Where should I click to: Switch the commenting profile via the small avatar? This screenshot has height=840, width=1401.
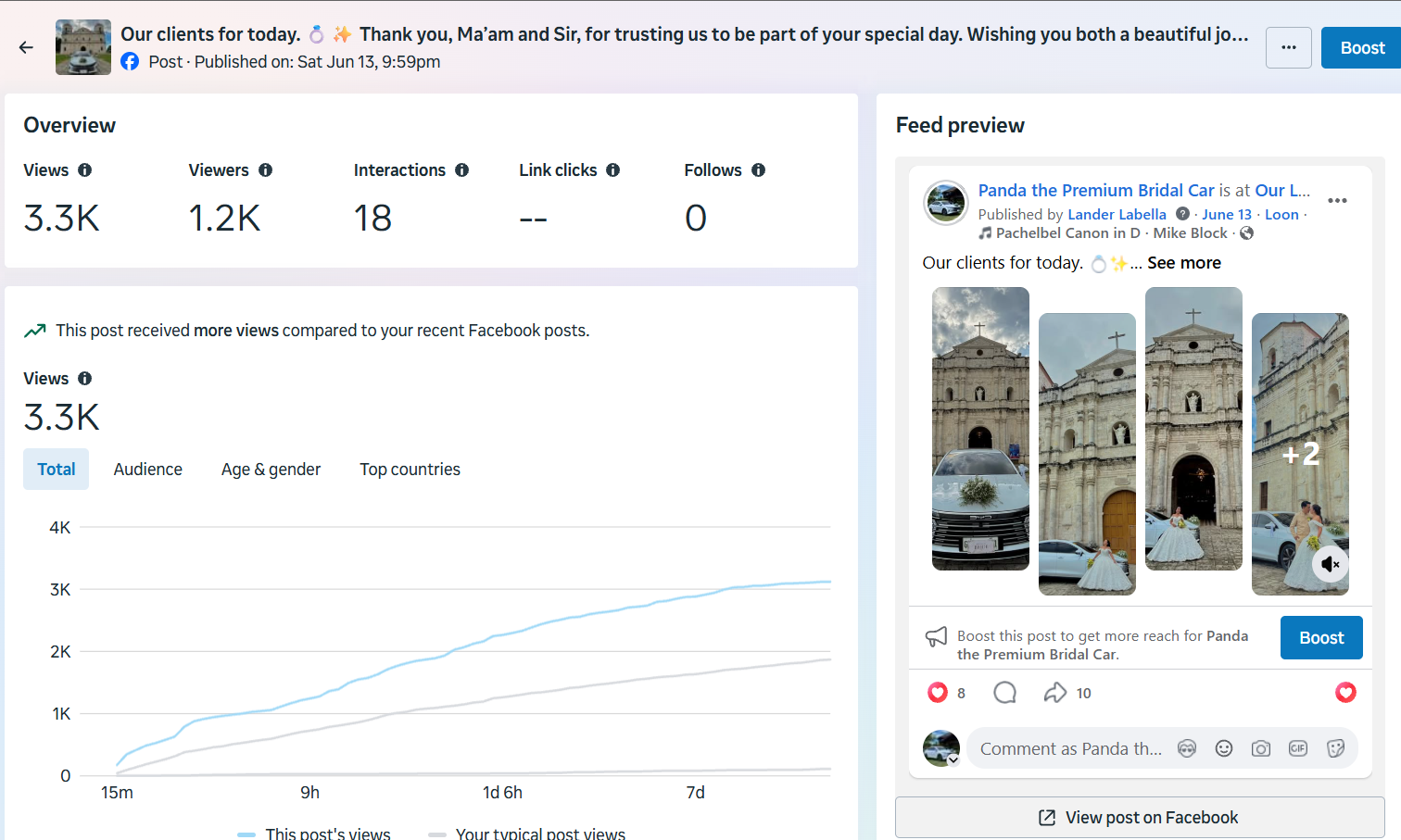pos(941,748)
